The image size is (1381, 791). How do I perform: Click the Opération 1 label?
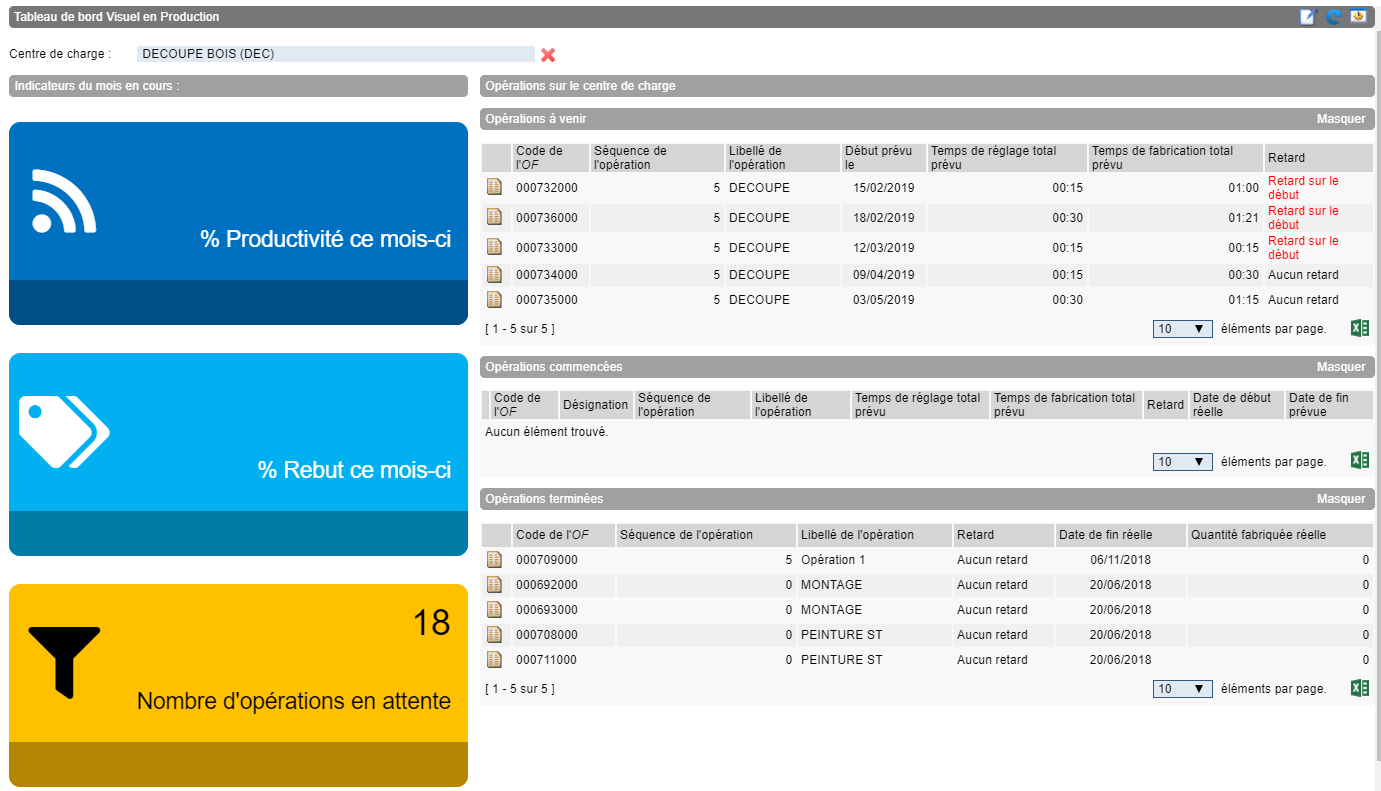(833, 560)
